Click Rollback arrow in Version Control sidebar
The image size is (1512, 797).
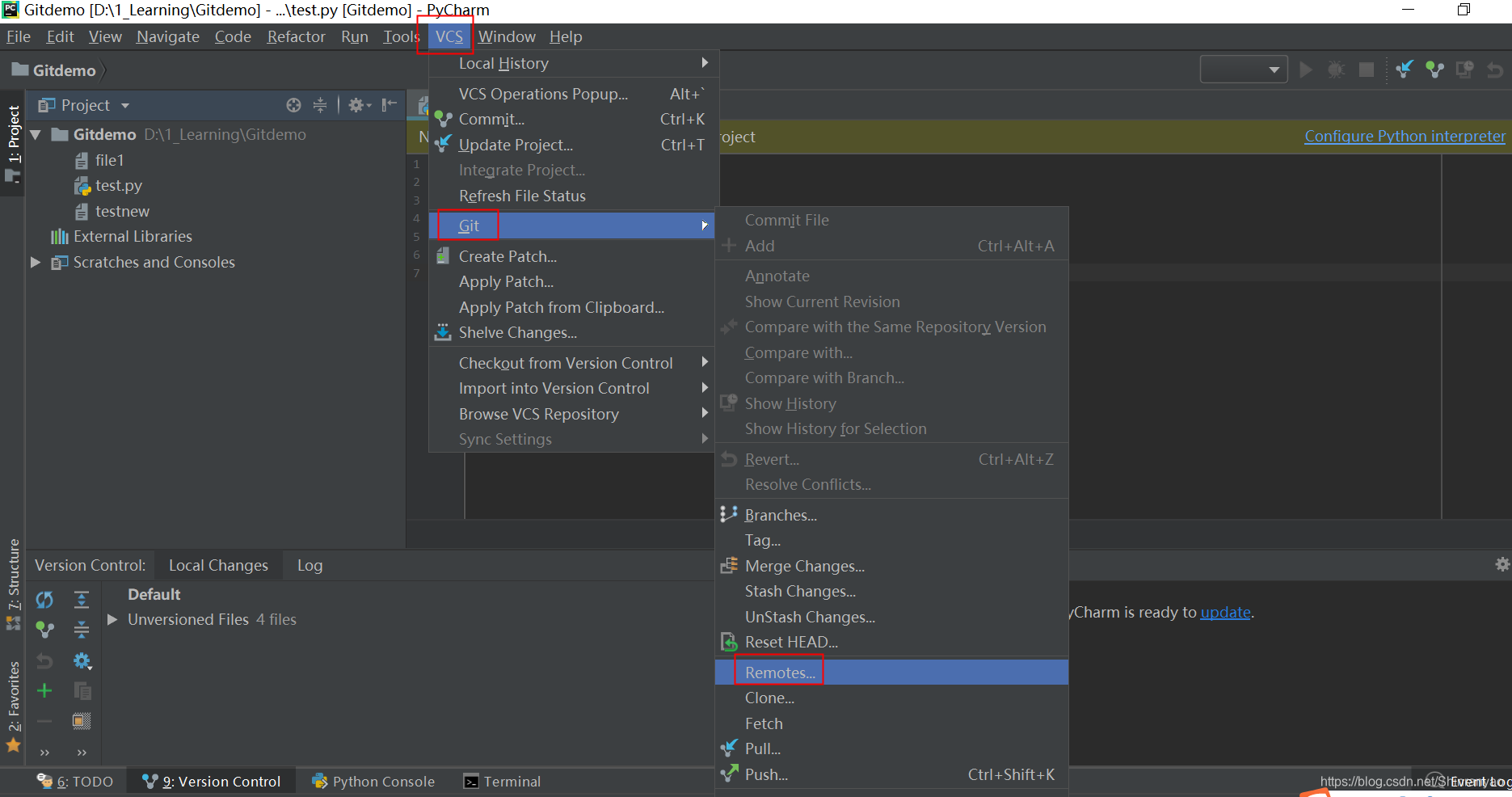pos(44,661)
